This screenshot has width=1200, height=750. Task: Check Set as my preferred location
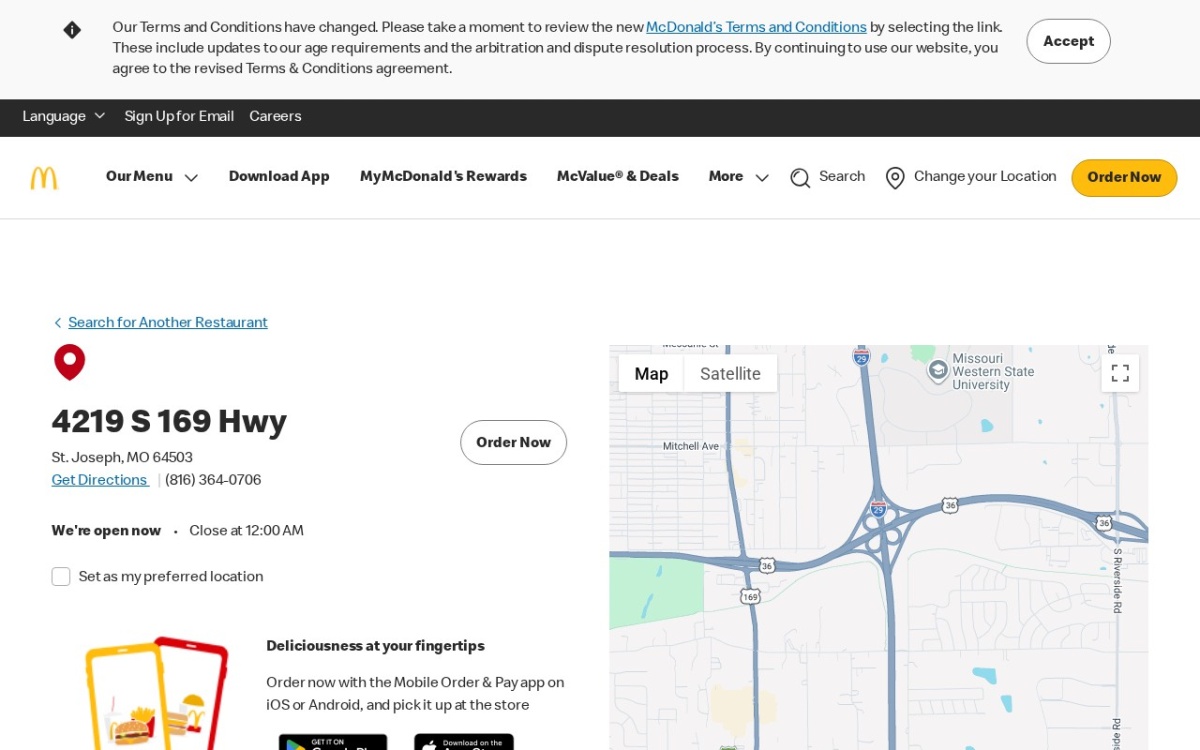coord(61,577)
